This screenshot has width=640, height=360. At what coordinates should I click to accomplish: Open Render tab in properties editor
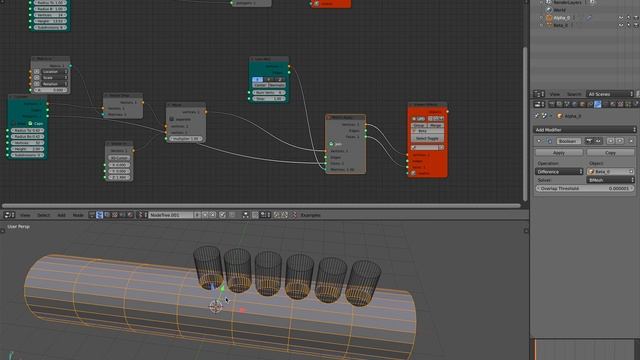552,105
